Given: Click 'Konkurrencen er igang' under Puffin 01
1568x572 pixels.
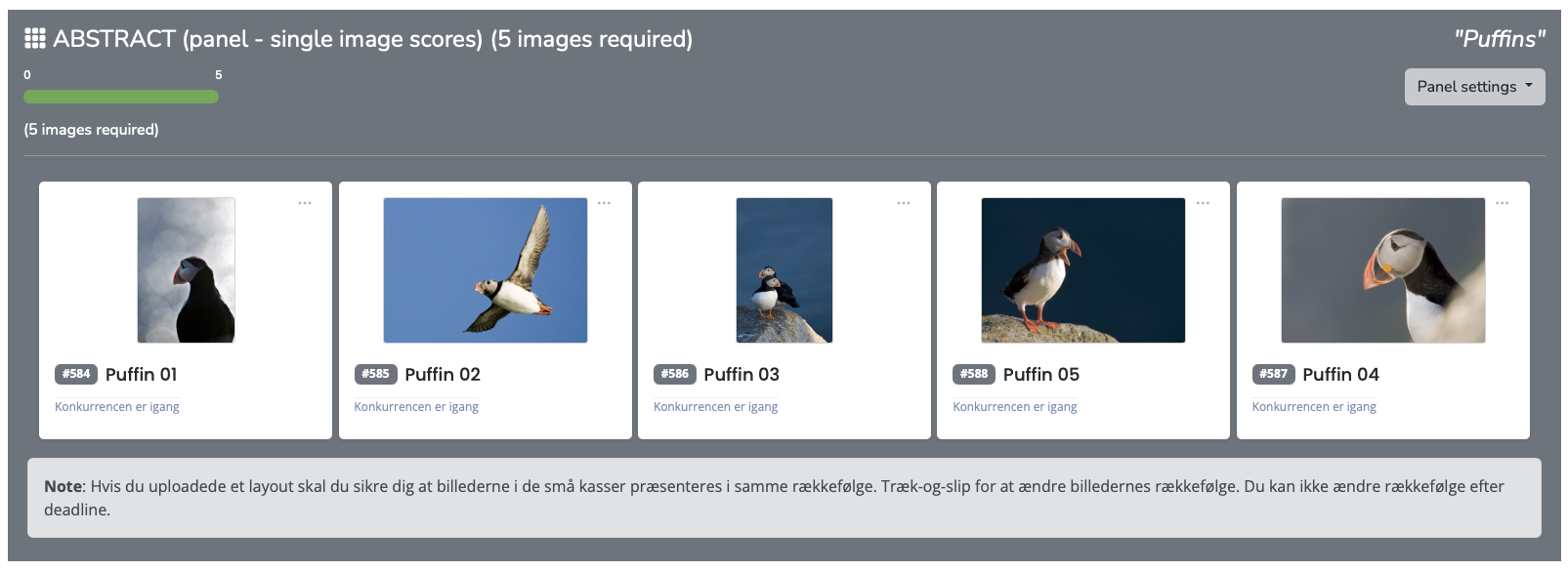Looking at the screenshot, I should click(x=117, y=407).
